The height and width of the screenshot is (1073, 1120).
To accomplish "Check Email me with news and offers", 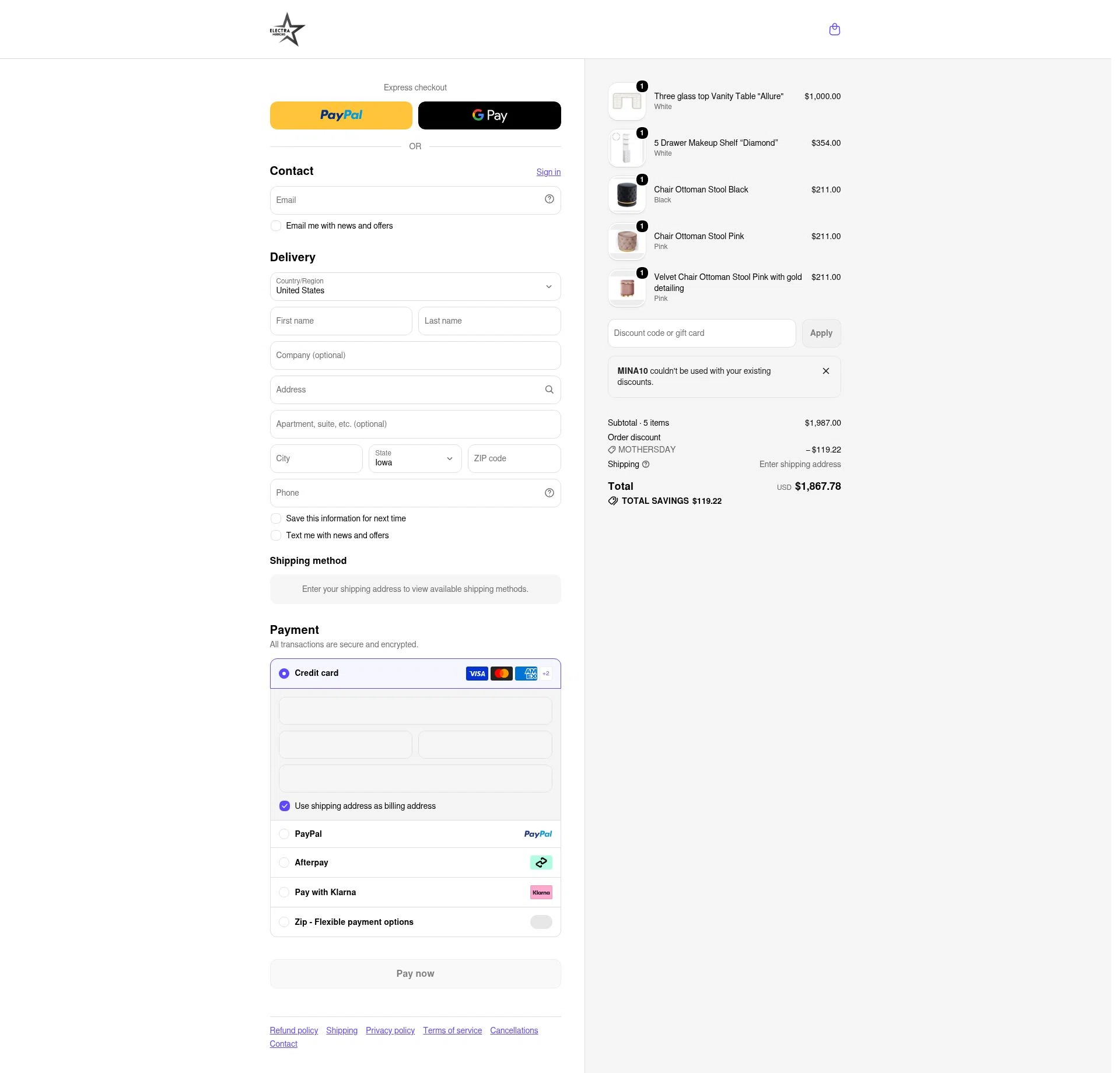I will click(x=276, y=226).
